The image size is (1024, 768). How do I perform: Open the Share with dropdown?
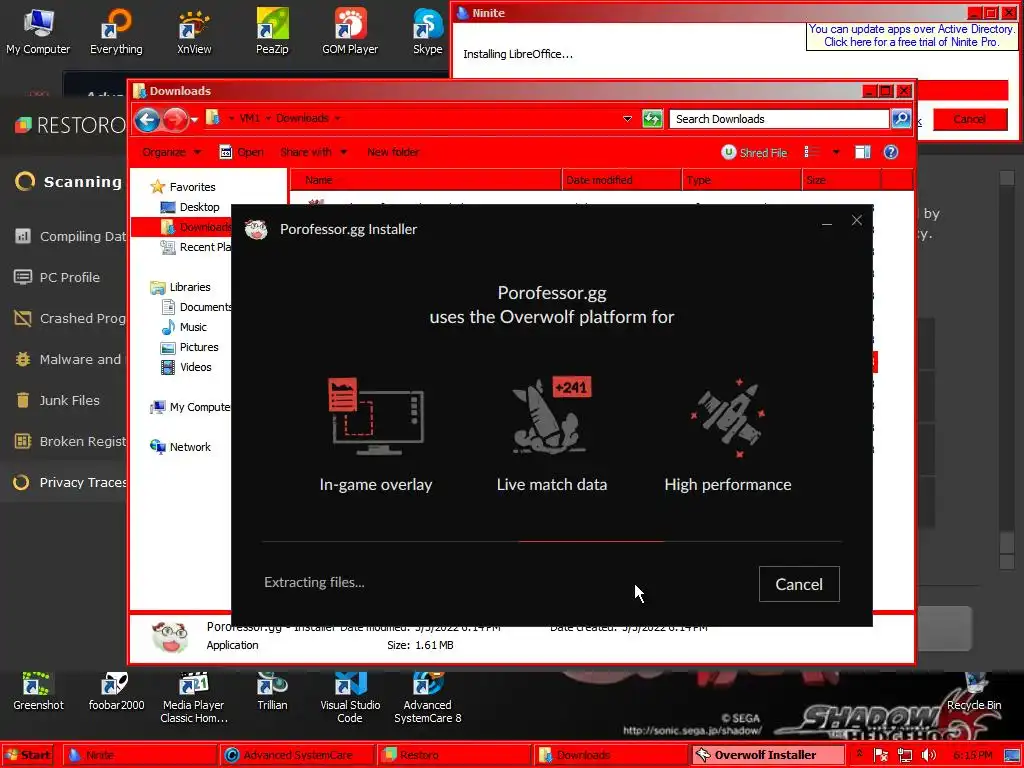click(313, 152)
